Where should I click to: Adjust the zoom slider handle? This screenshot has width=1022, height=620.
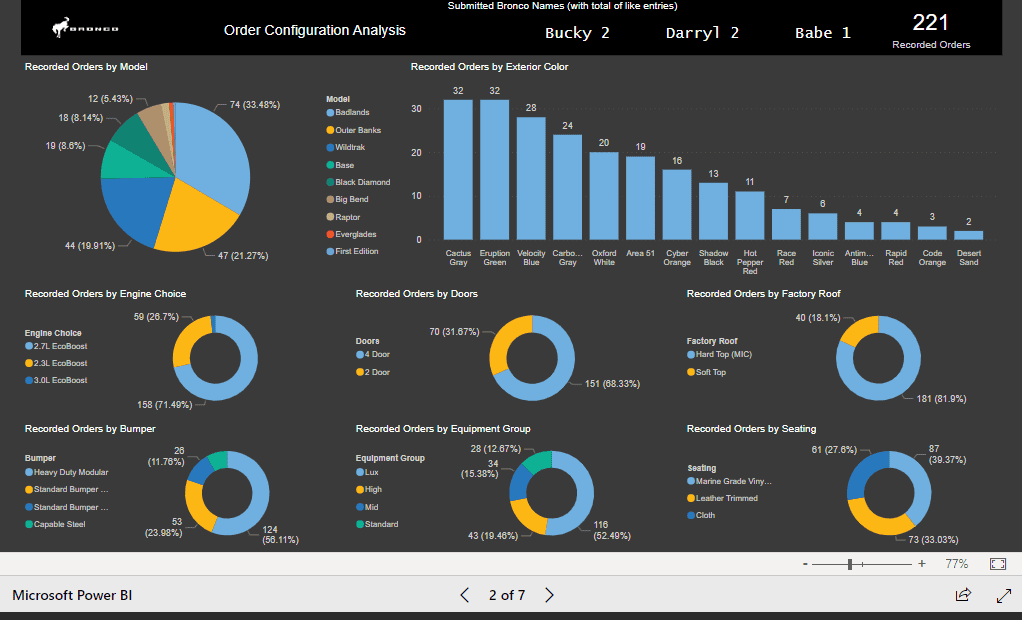click(x=850, y=564)
